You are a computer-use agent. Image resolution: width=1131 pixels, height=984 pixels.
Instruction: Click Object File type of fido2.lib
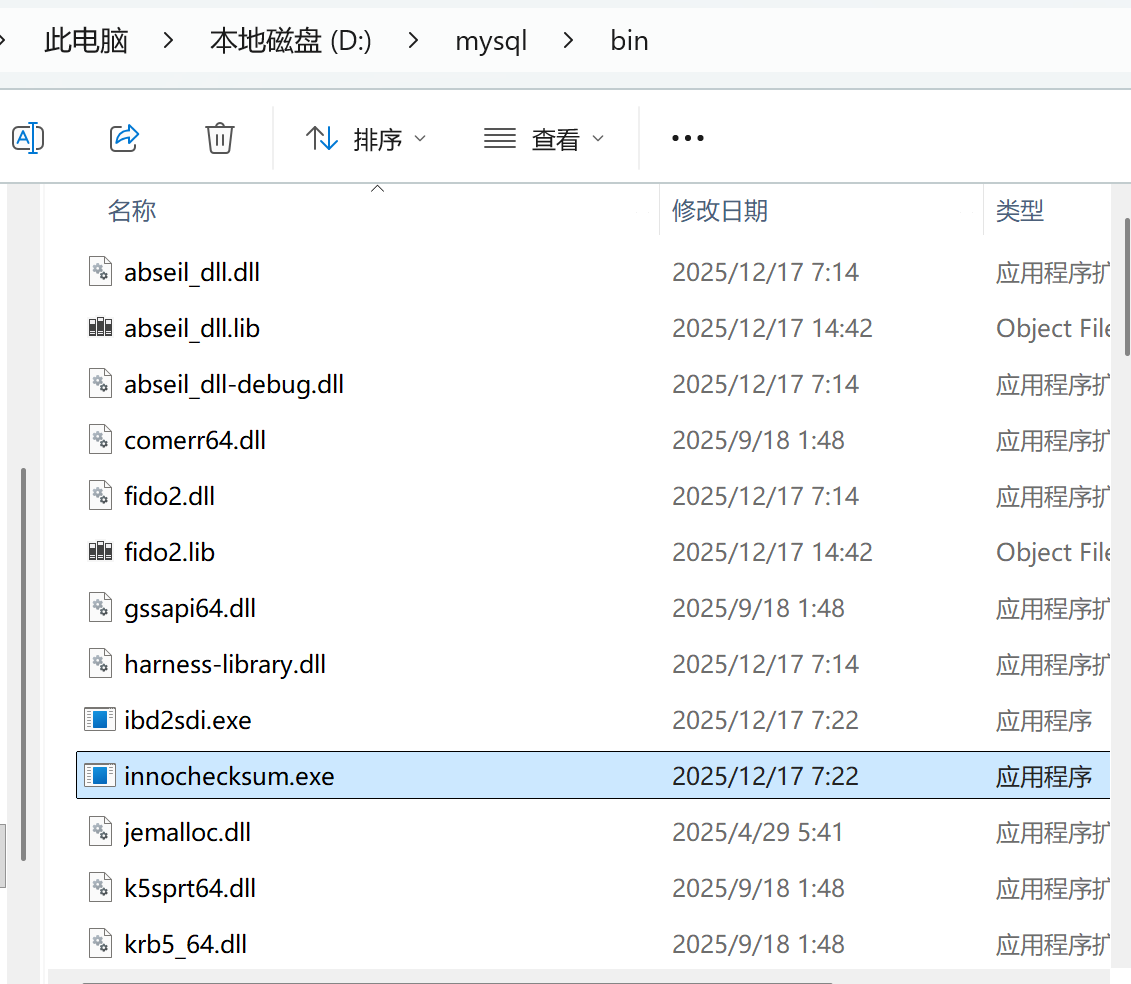[1053, 552]
